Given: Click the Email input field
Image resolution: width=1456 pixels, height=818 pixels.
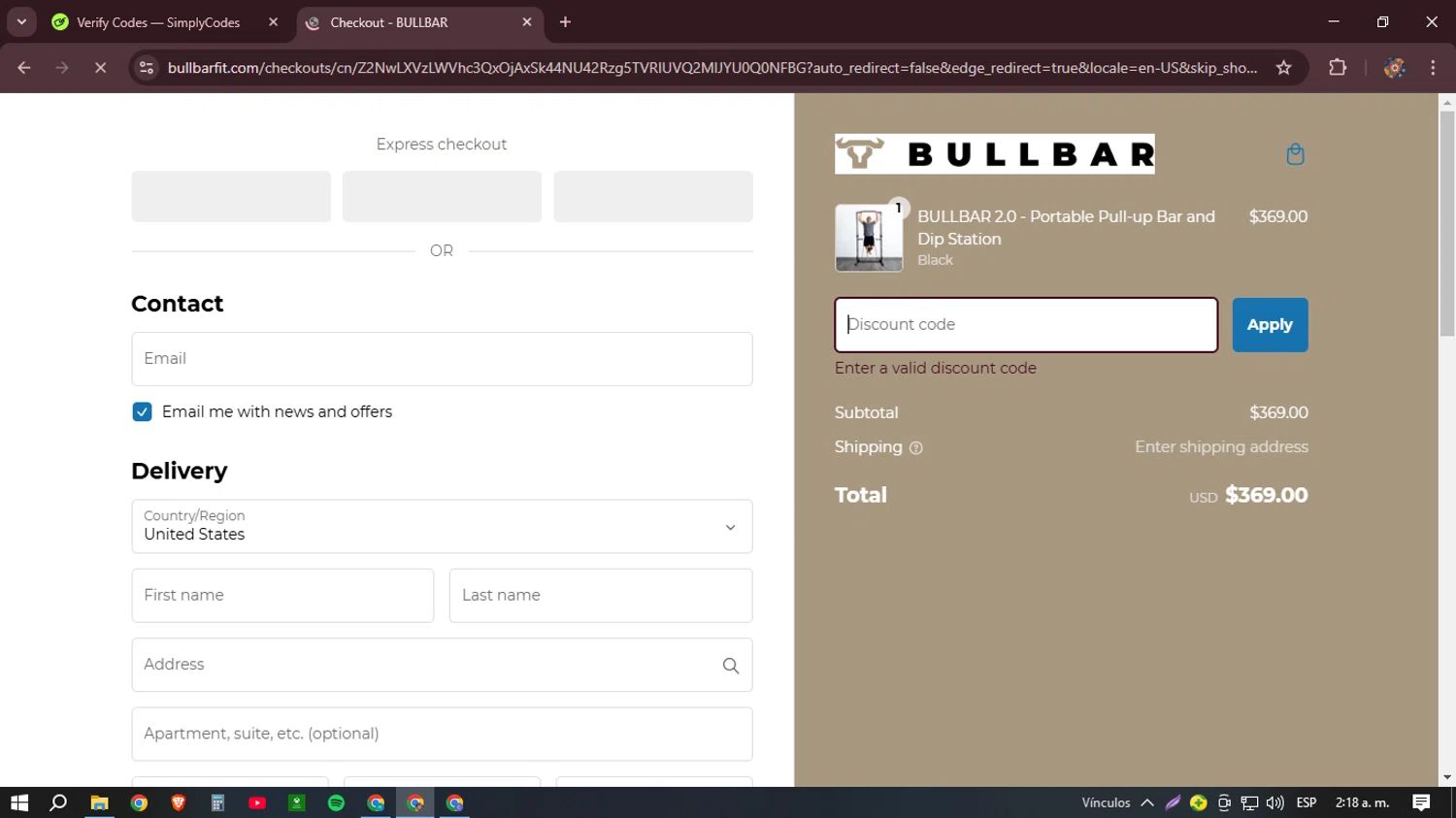Looking at the screenshot, I should click(x=442, y=359).
